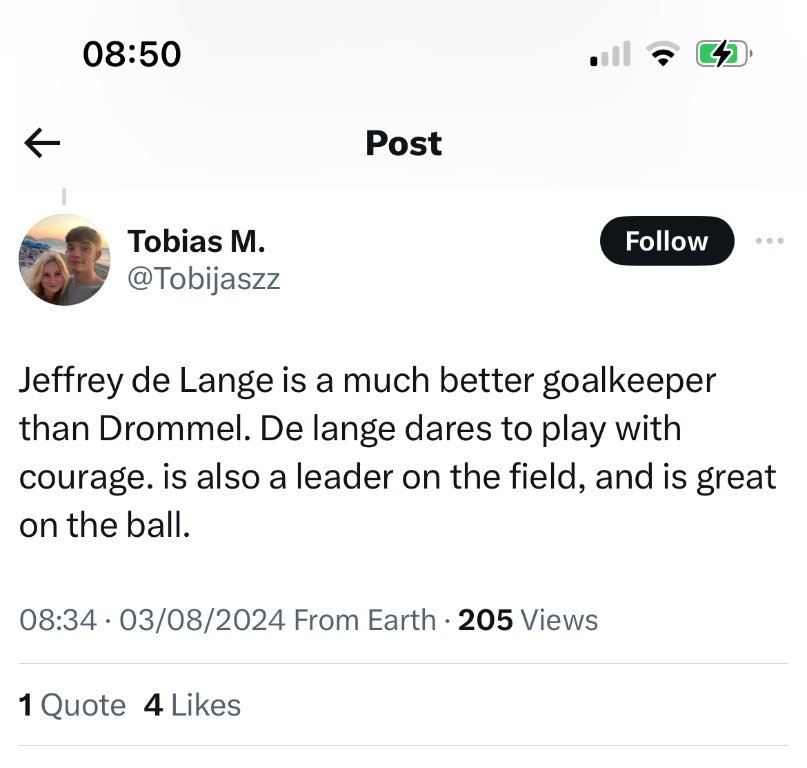Tap the From Earth location label

pyautogui.click(x=364, y=620)
